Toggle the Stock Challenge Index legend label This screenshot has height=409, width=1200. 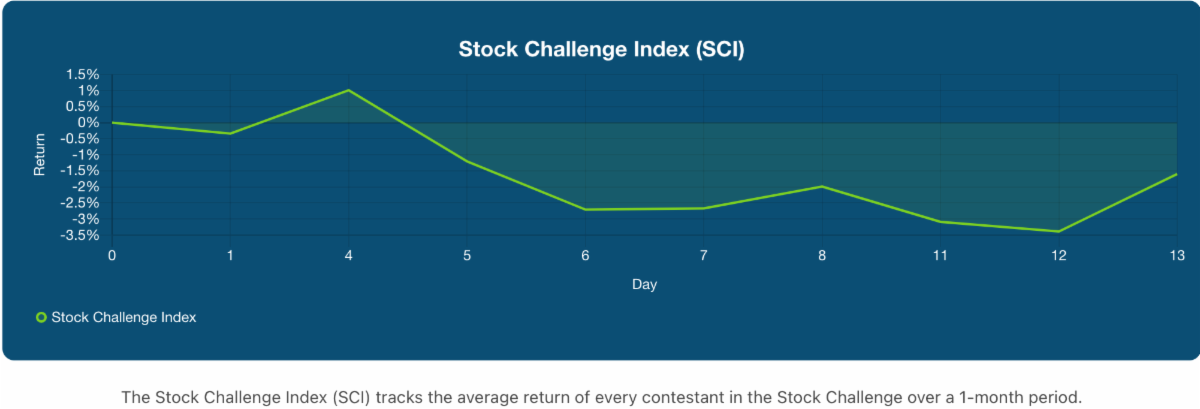pyautogui.click(x=123, y=317)
